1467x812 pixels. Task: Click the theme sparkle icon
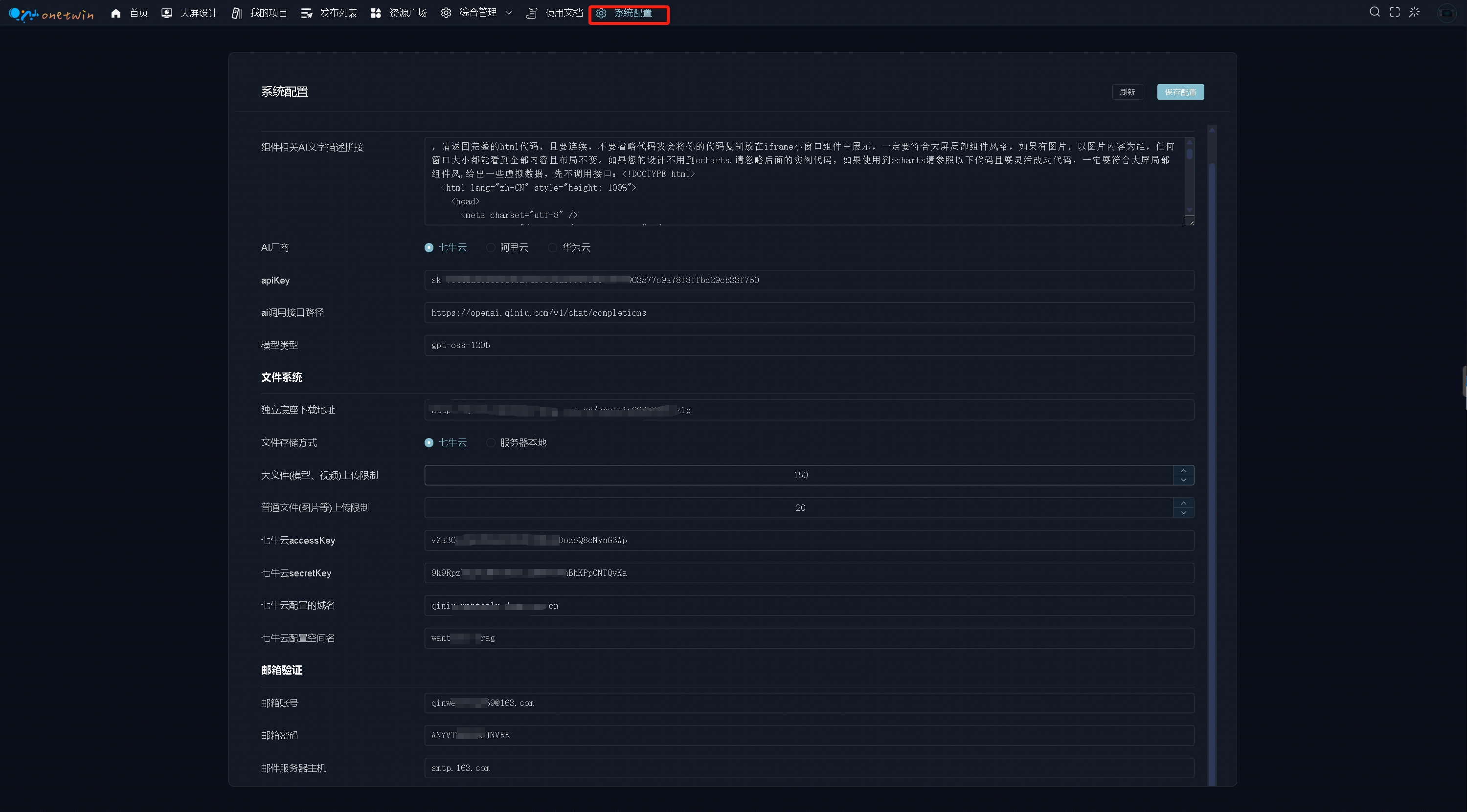1415,12
